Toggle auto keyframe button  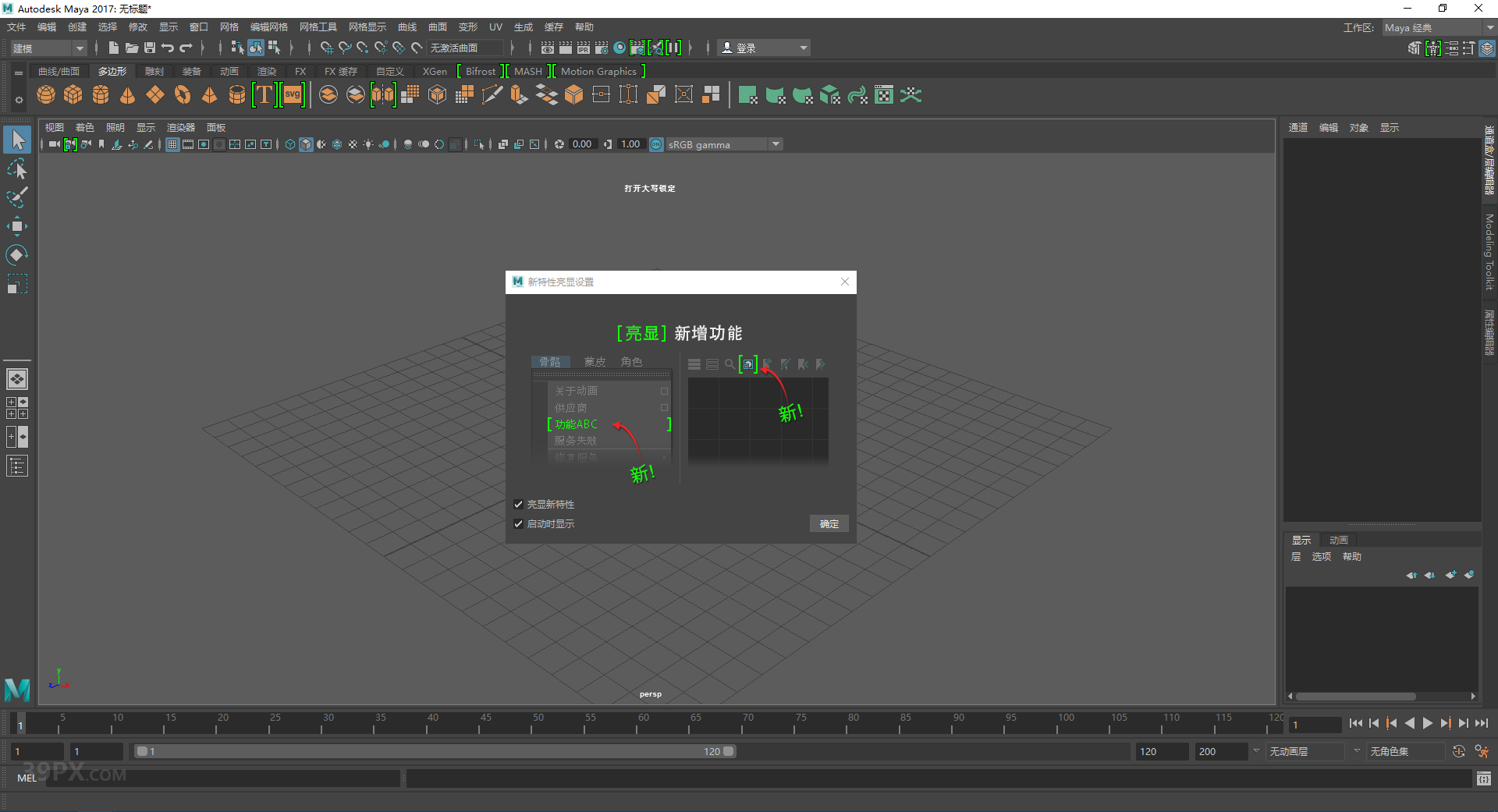[x=1459, y=751]
